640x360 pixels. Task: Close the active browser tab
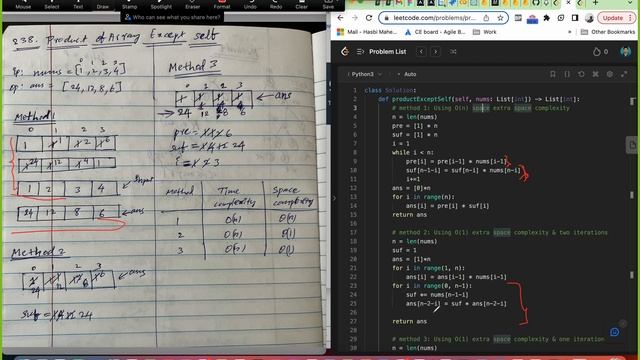569,3
